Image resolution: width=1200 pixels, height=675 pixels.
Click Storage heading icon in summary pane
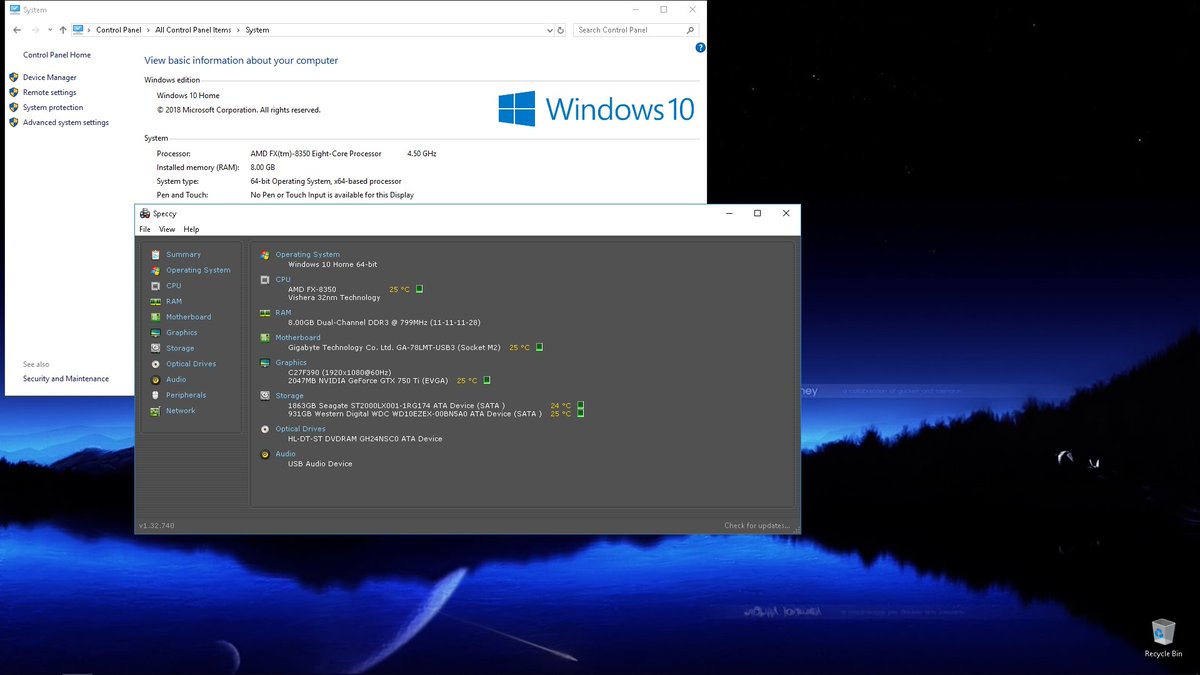[x=265, y=396]
